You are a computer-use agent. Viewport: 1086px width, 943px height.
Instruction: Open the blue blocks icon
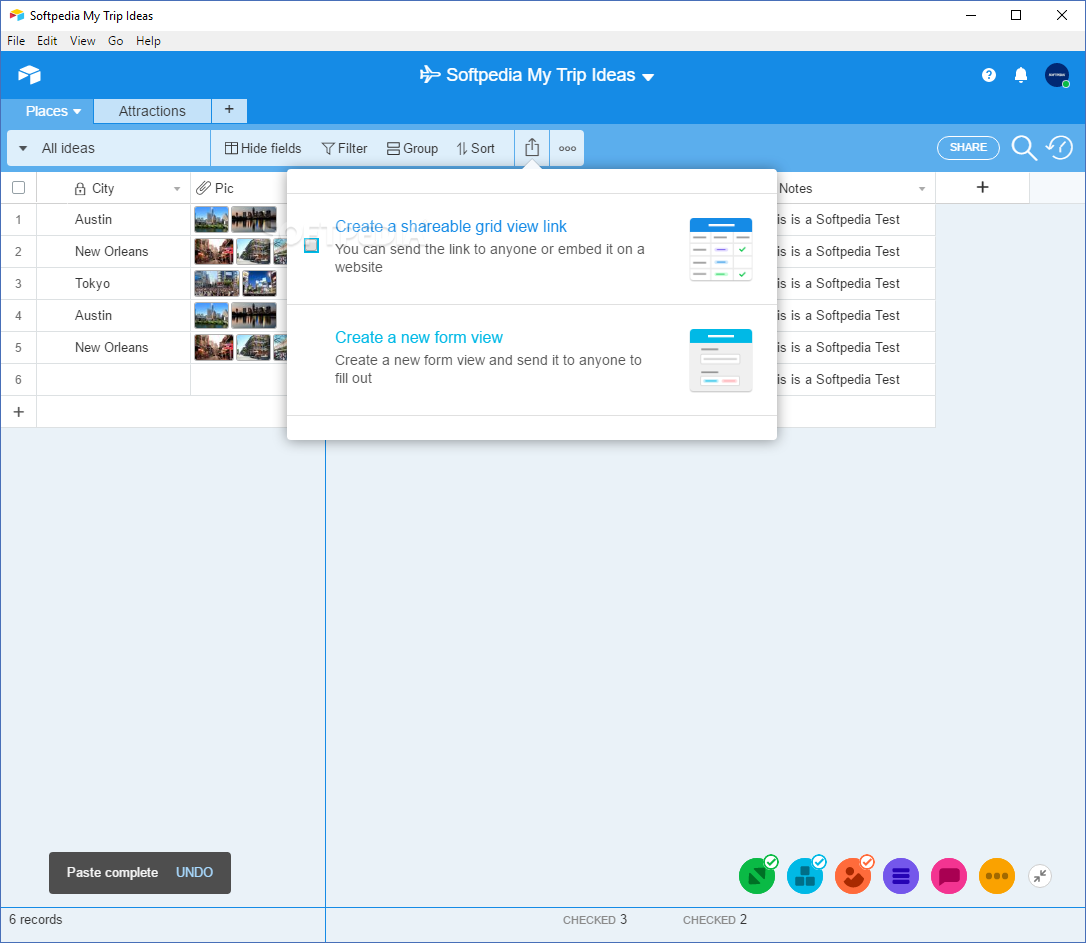[805, 876]
